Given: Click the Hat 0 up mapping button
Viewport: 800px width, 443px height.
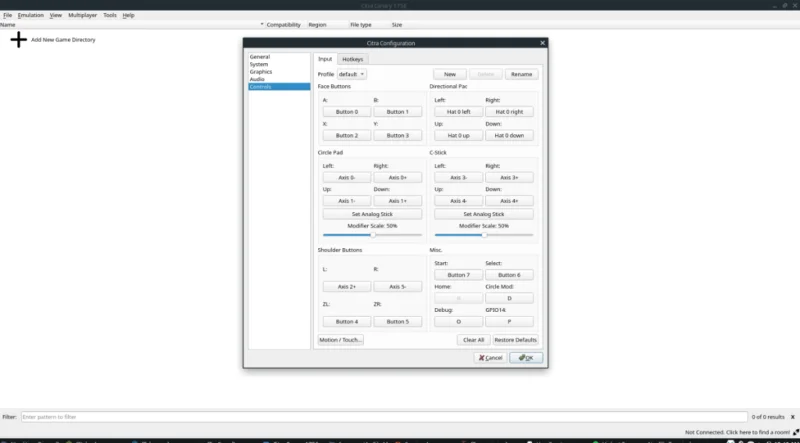Looking at the screenshot, I should point(459,136).
